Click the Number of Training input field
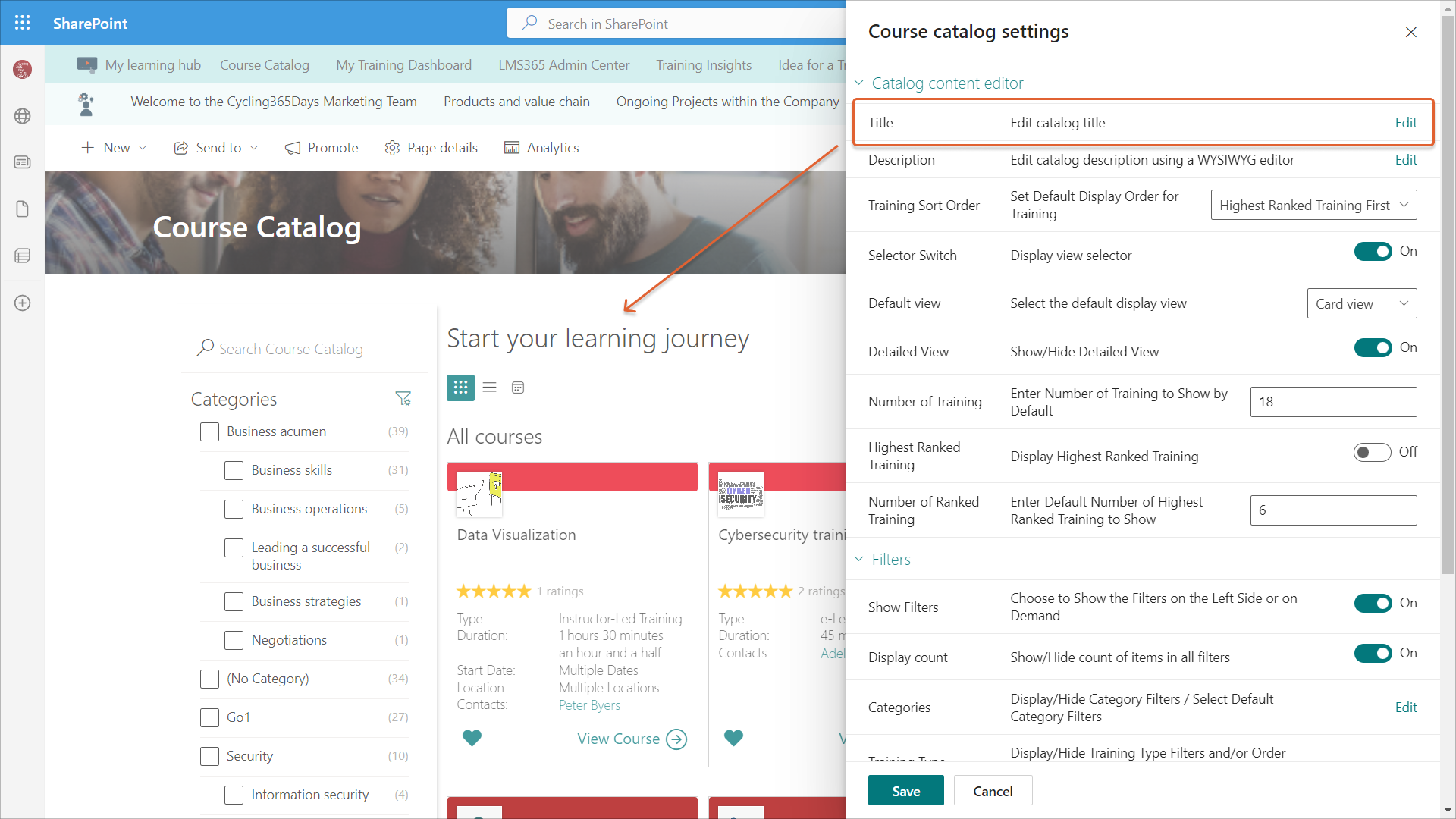This screenshot has width=1456, height=819. (x=1332, y=402)
